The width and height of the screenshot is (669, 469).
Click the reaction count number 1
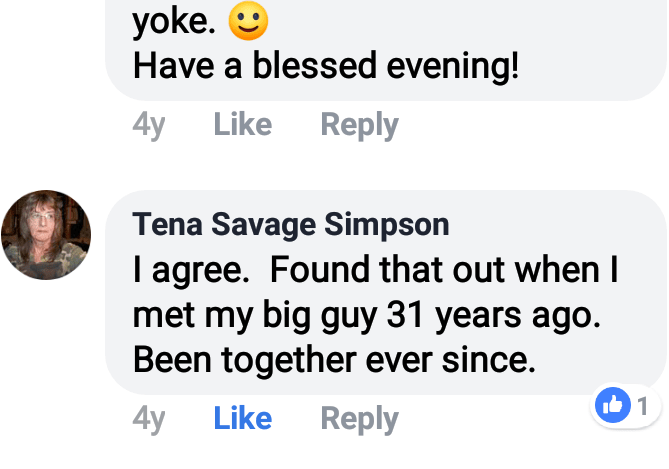642,406
